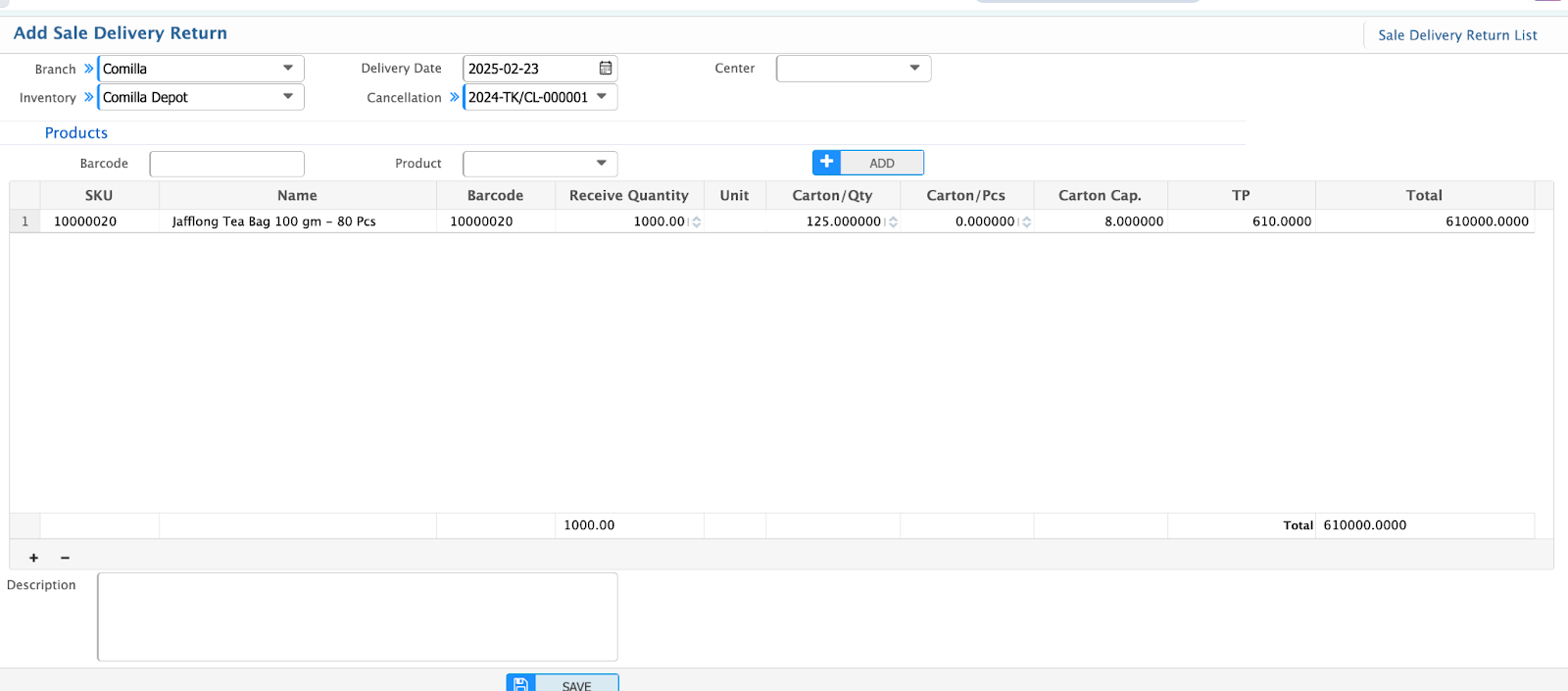Click the SAVE button label
This screenshot has height=691, width=1568.
tap(576, 686)
